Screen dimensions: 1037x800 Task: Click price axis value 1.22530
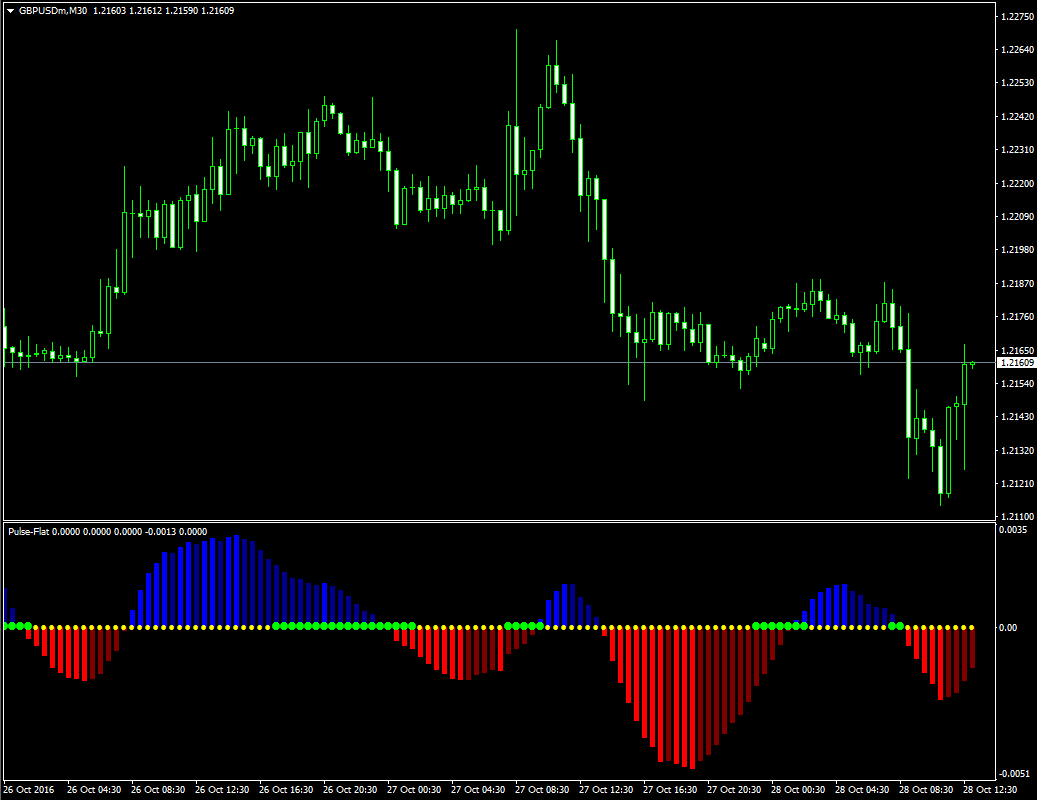click(x=1017, y=83)
